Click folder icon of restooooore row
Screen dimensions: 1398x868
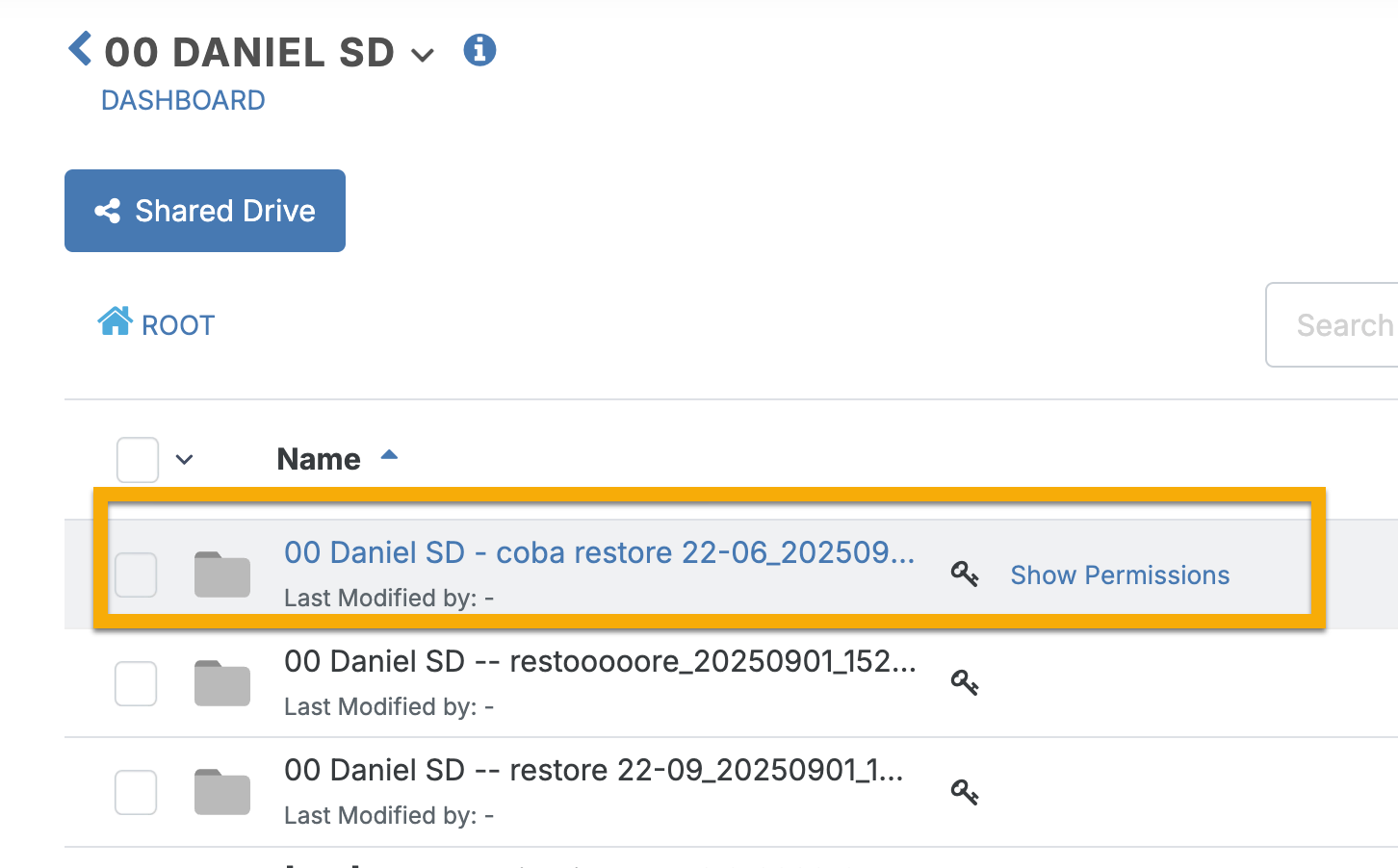pyautogui.click(x=222, y=683)
